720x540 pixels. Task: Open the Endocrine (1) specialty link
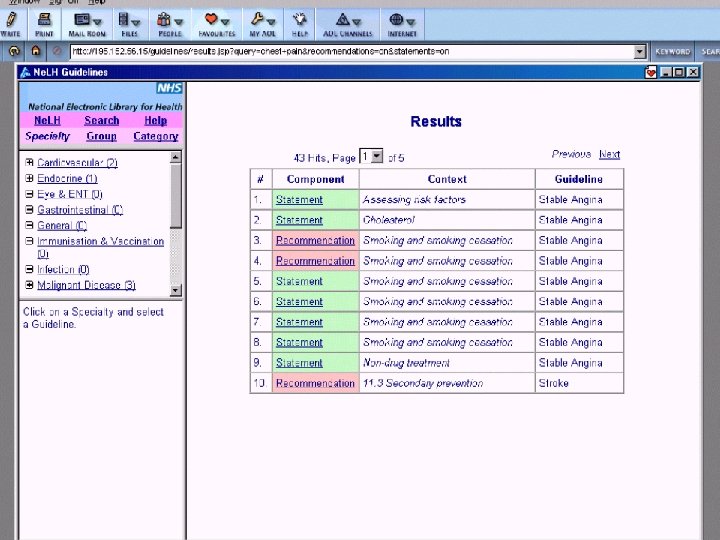point(68,178)
